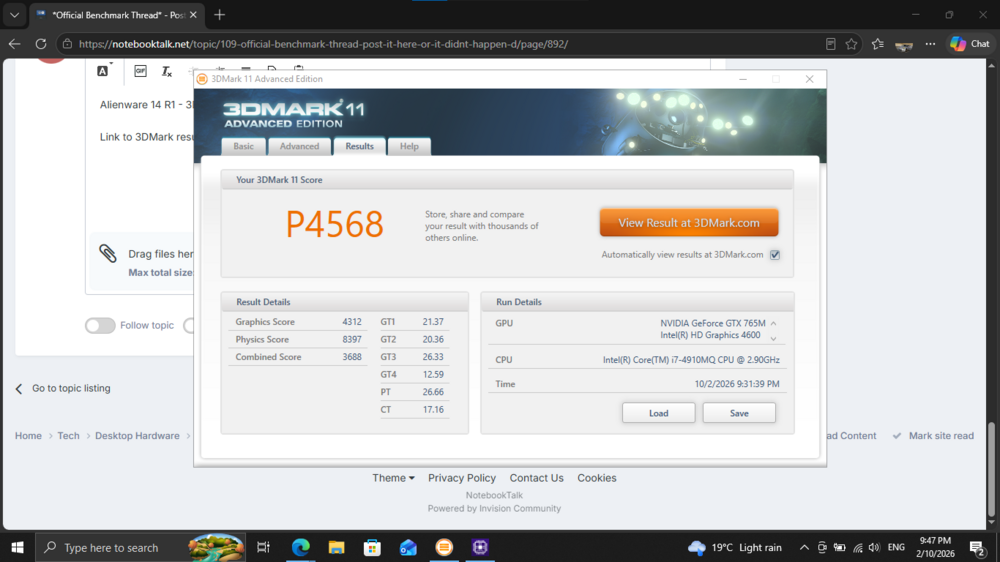Click the paperclip attachment icon

tap(108, 253)
